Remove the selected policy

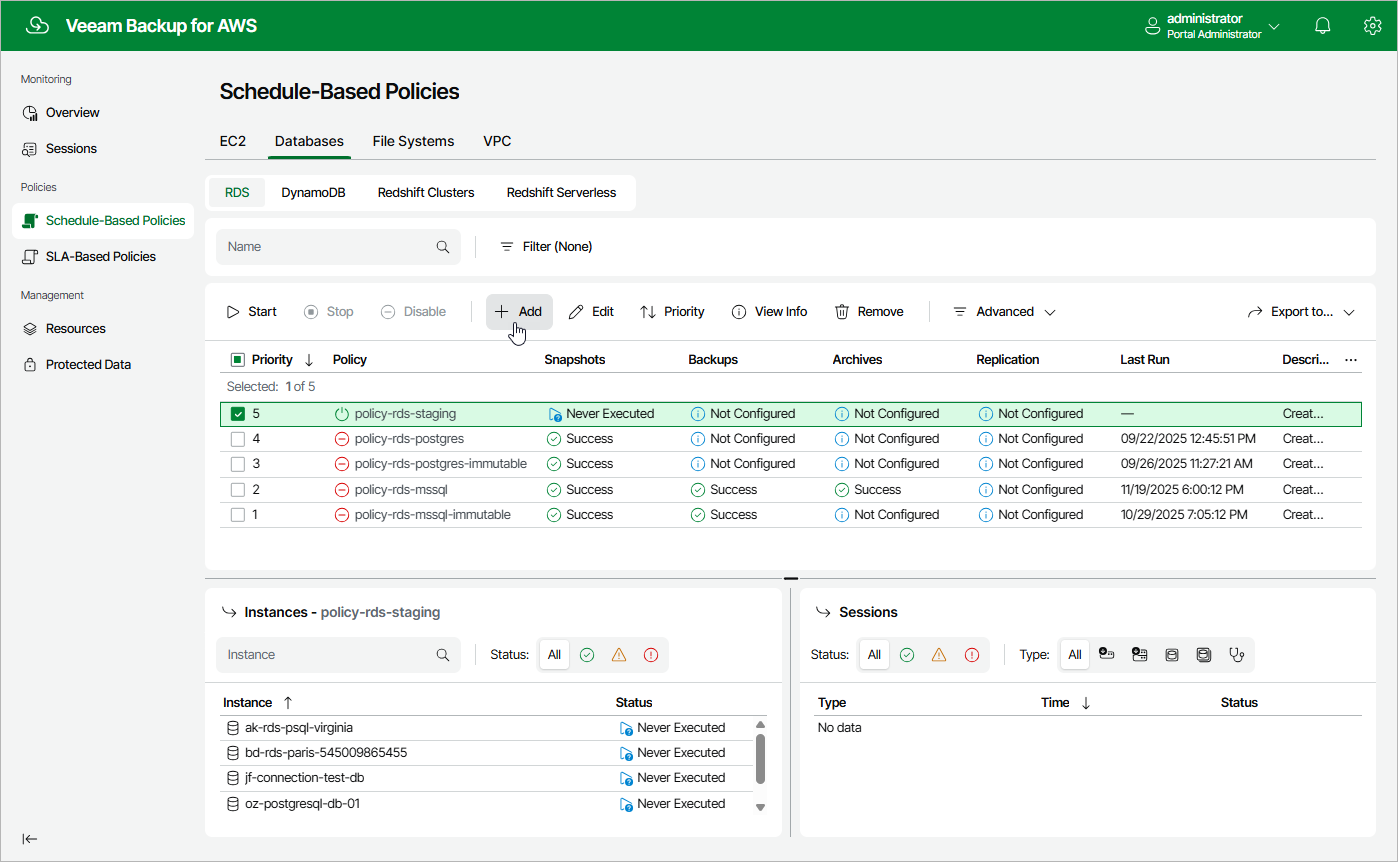tap(869, 312)
